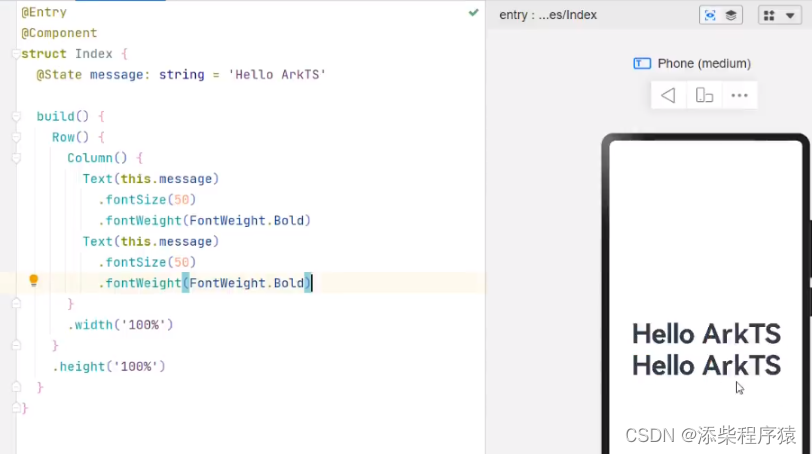812x454 pixels.
Task: Click the green code analysis checkmark
Action: [x=473, y=12]
